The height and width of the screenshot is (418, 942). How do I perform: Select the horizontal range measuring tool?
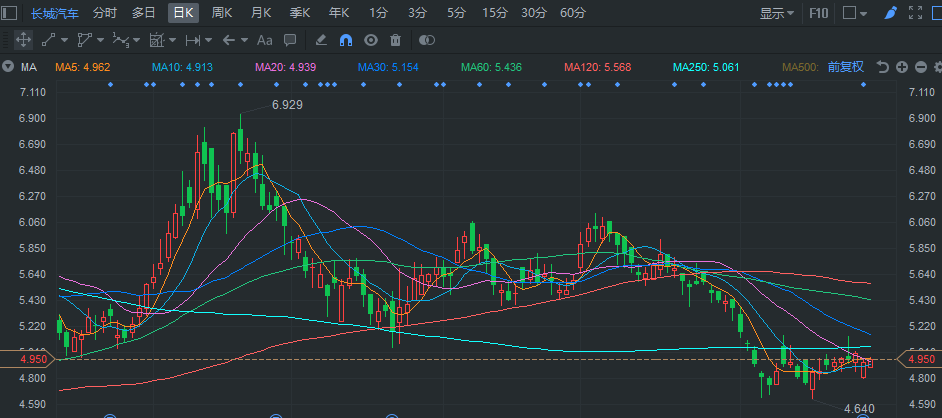[193, 40]
